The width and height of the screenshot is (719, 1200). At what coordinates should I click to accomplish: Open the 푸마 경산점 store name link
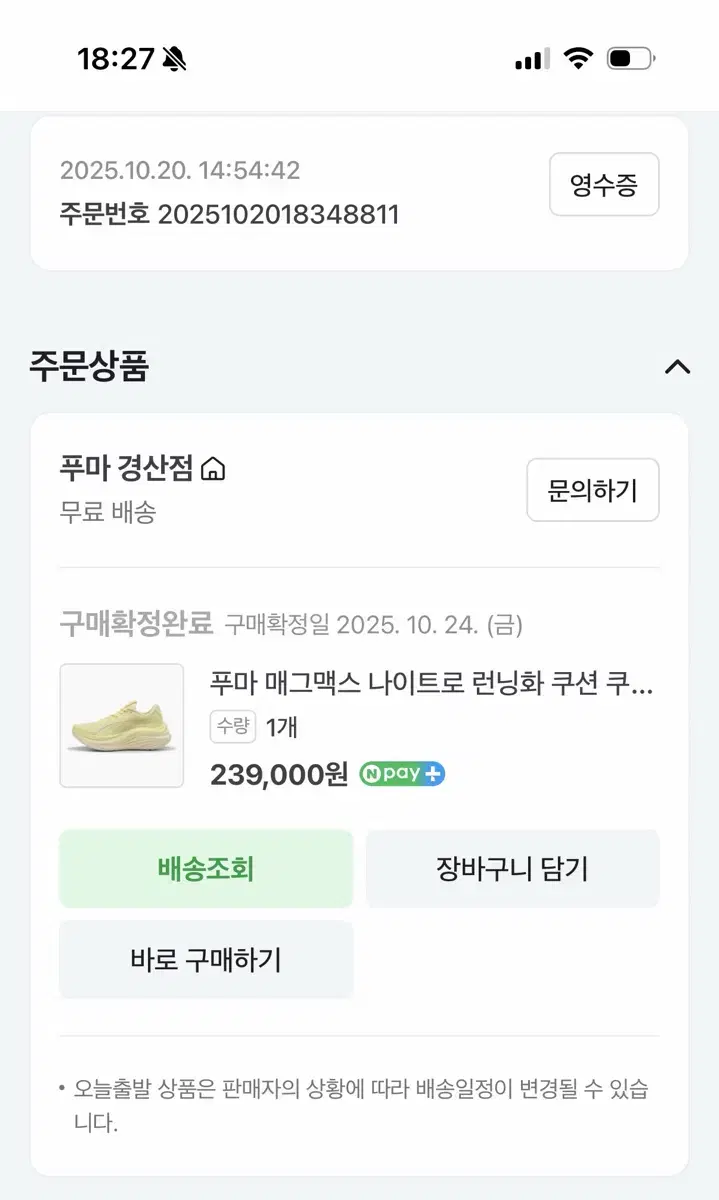[x=127, y=468]
